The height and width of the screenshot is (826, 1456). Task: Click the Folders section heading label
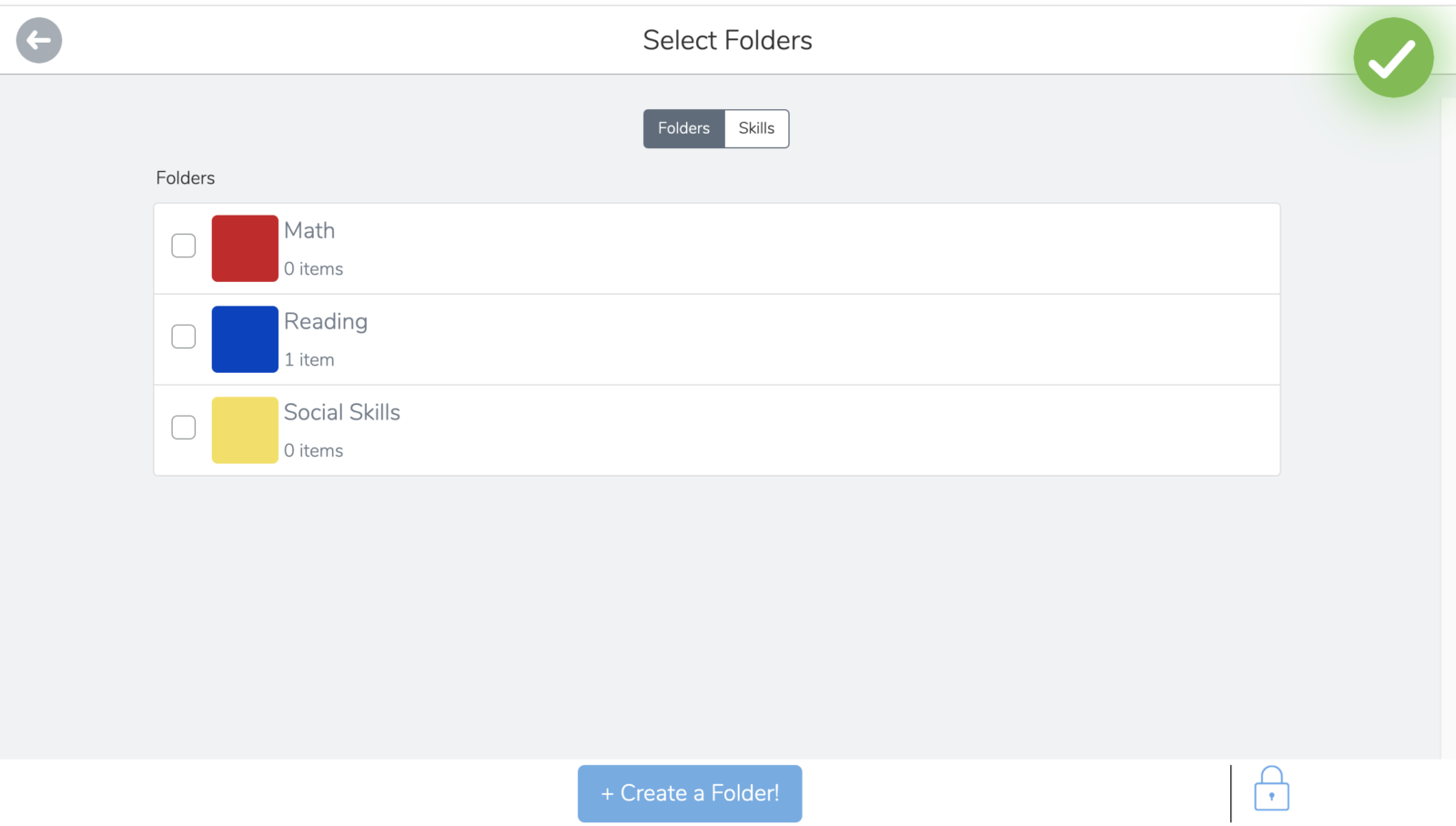(186, 178)
